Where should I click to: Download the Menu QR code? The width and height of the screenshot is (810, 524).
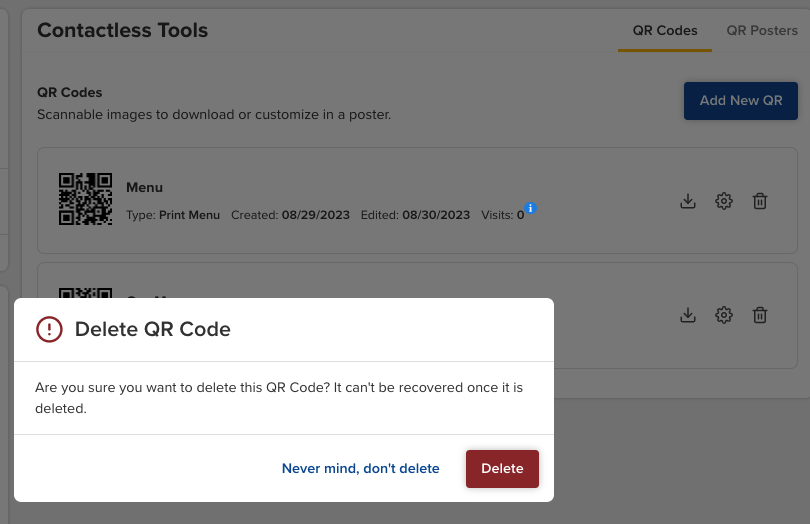pyautogui.click(x=688, y=201)
